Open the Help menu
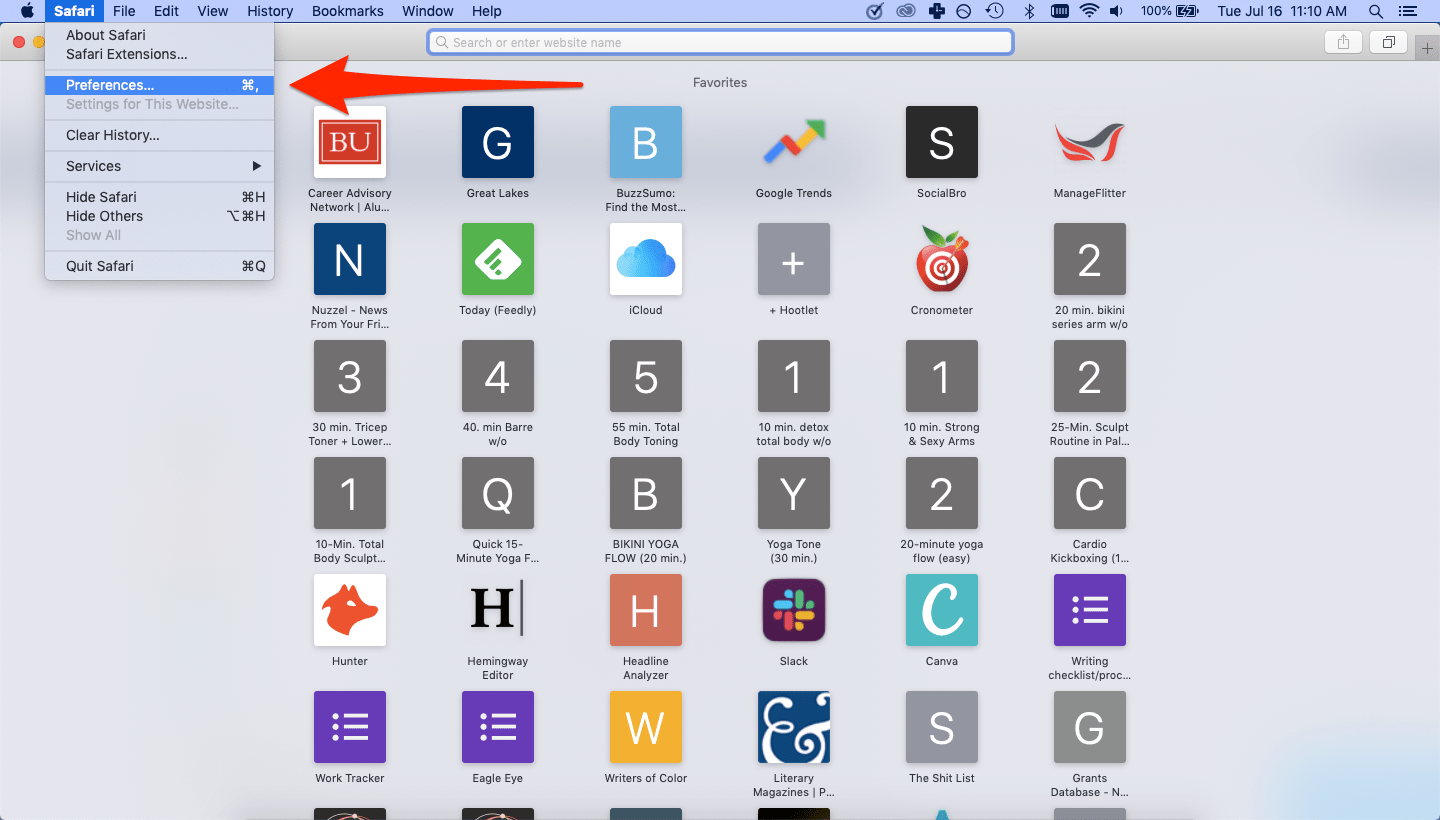1440x820 pixels. tap(487, 11)
